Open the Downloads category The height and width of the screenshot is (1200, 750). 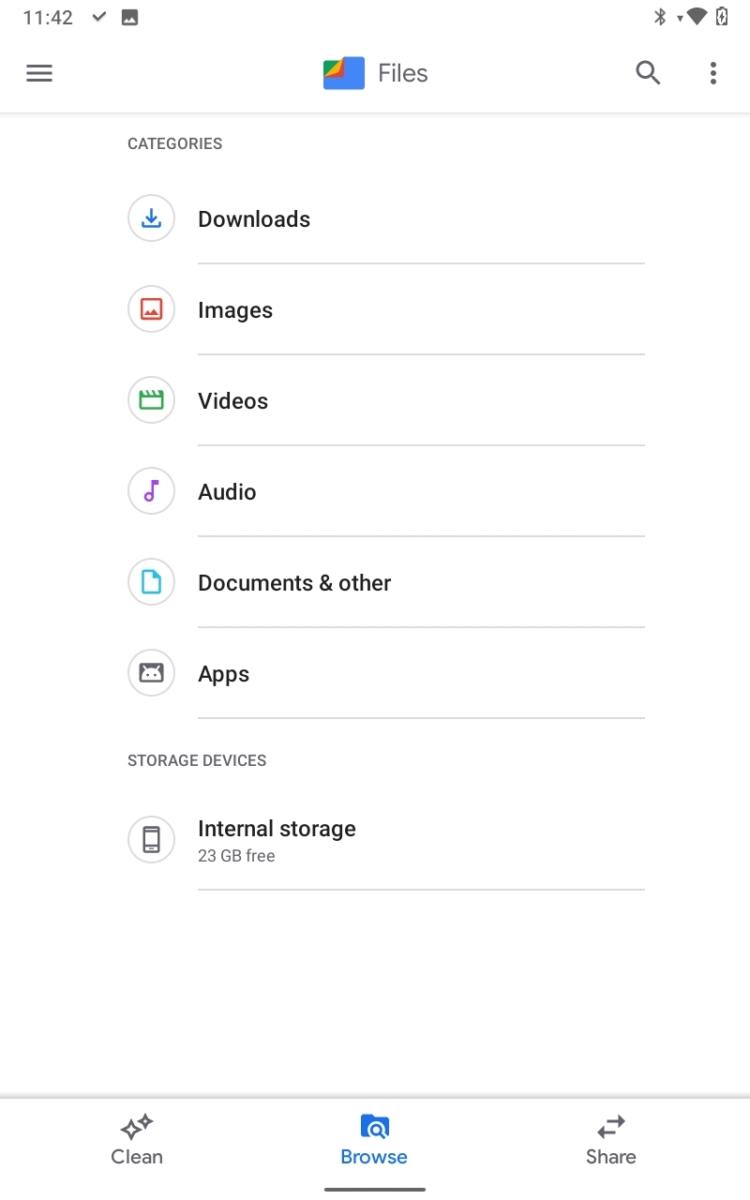pyautogui.click(x=254, y=219)
